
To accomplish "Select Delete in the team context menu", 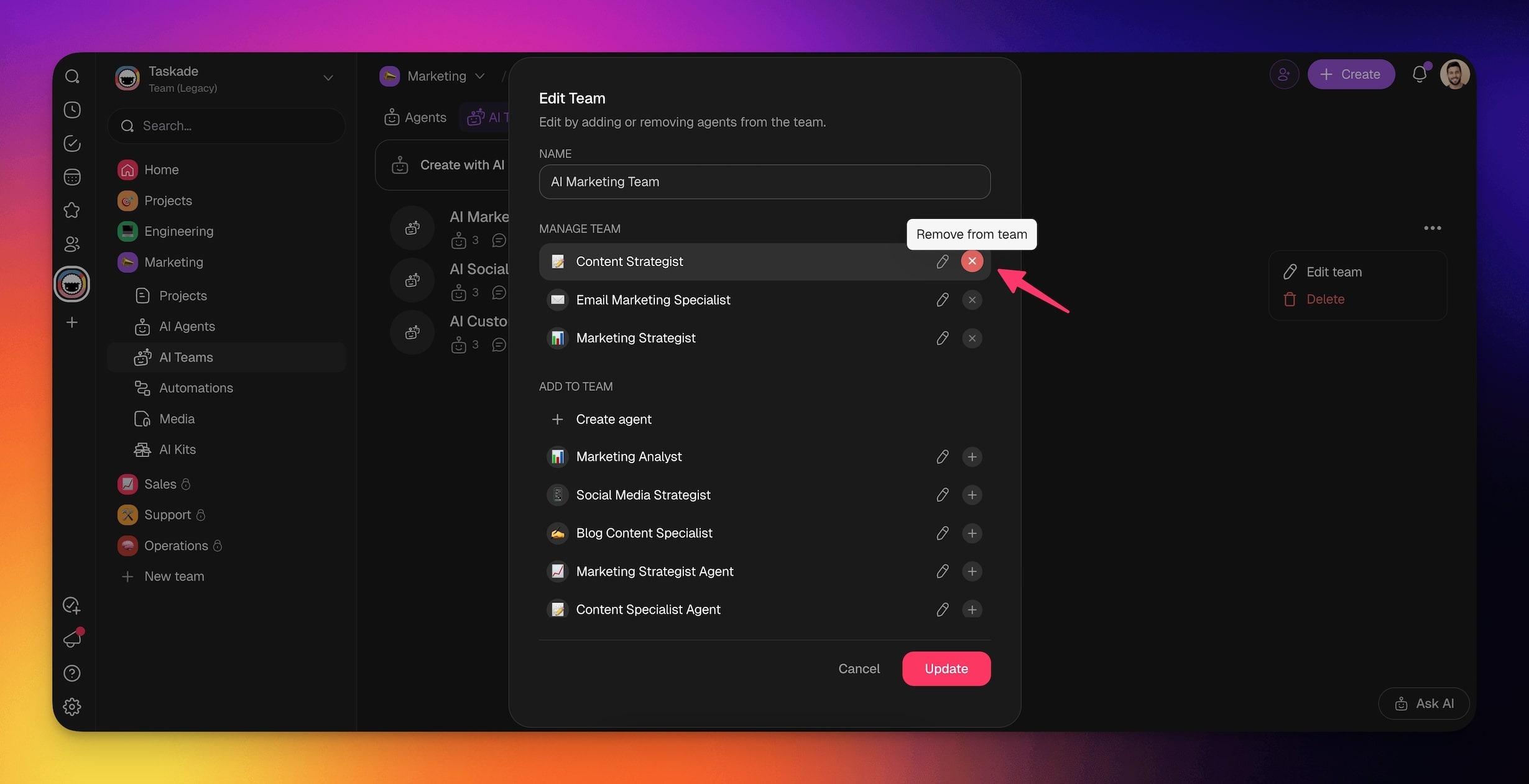I will (x=1324, y=299).
